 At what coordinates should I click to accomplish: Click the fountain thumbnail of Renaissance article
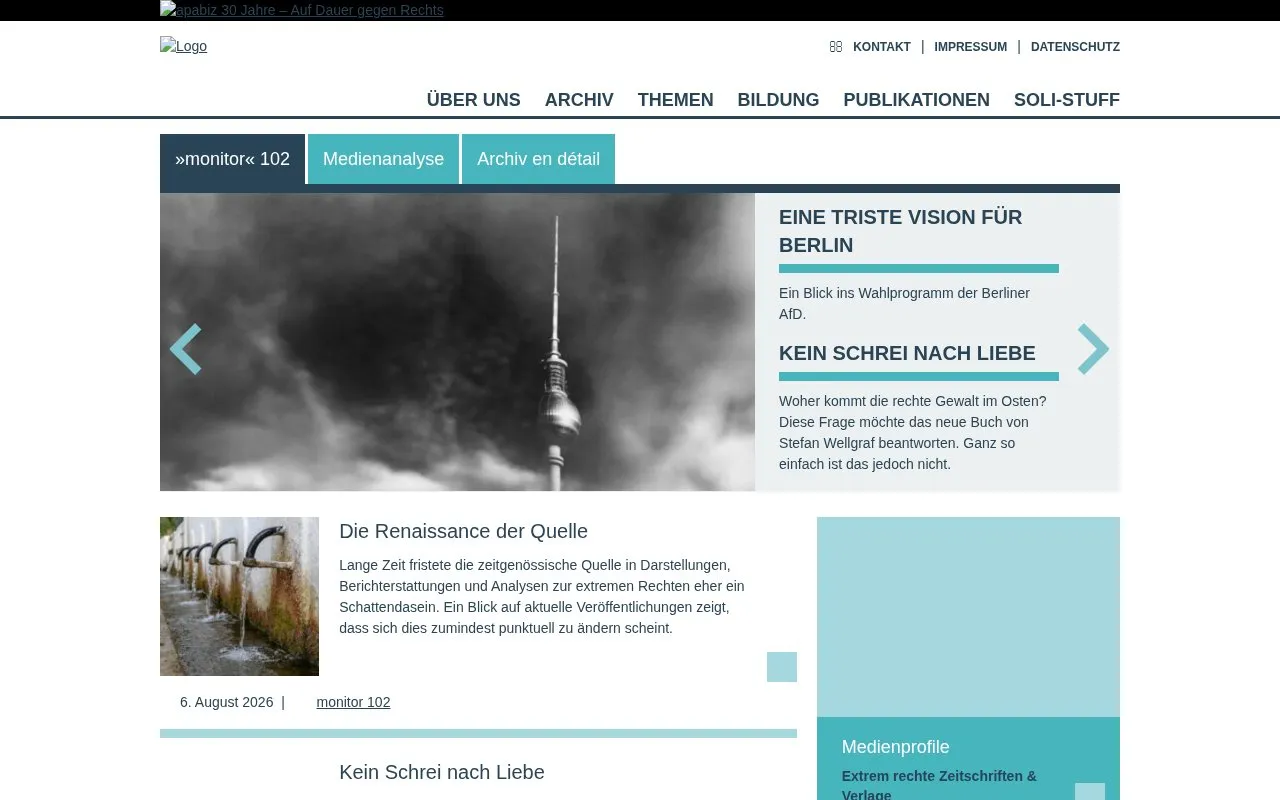click(x=239, y=596)
